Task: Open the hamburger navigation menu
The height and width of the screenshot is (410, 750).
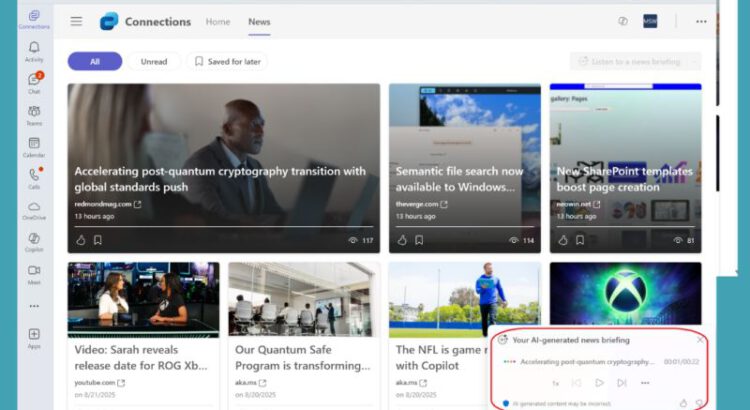Action: [x=77, y=21]
